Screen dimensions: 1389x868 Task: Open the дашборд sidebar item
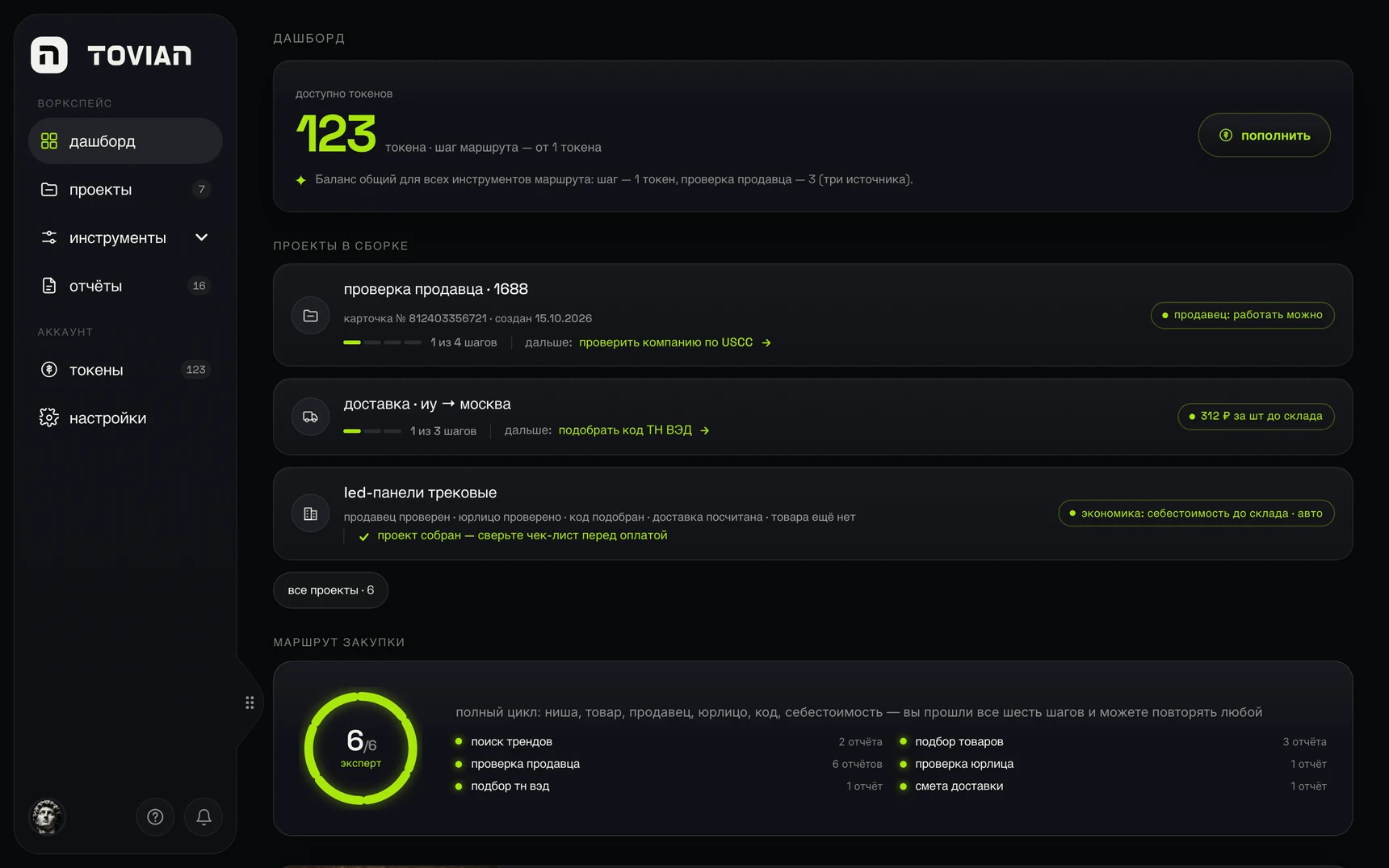coord(125,141)
